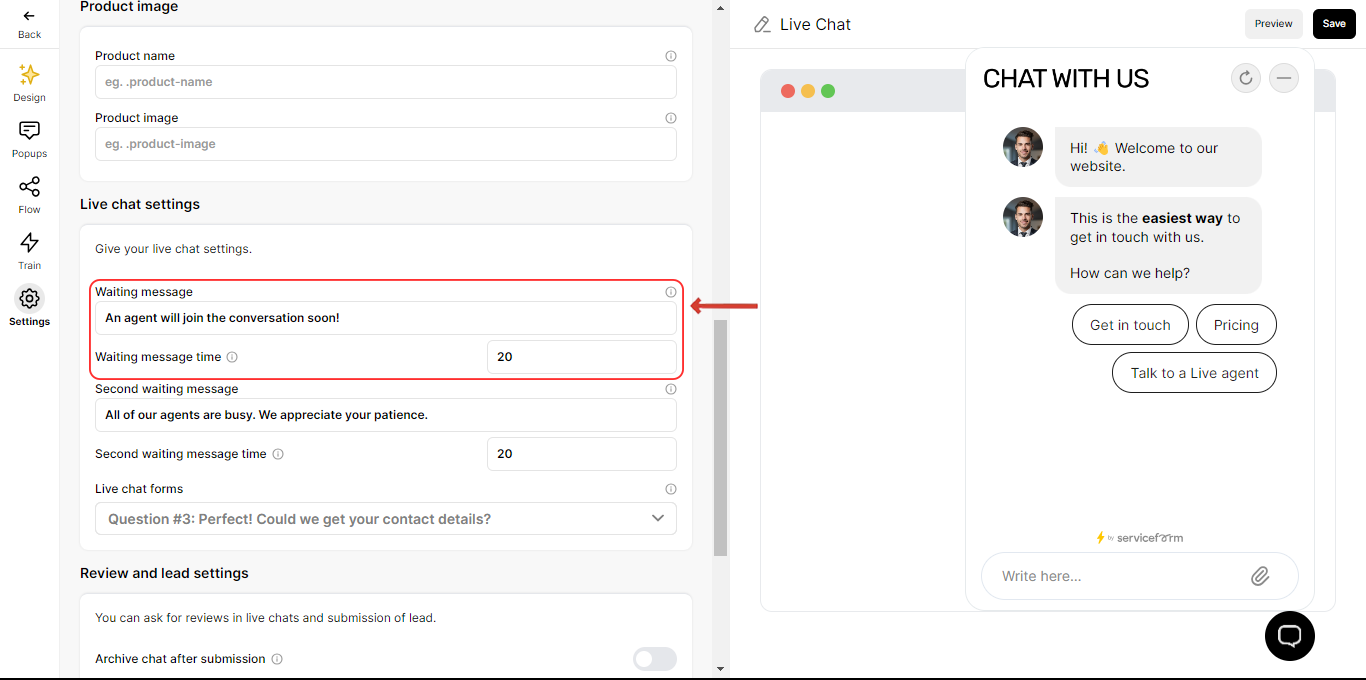The height and width of the screenshot is (680, 1366).
Task: Open the Popups section icon
Action: pos(29,131)
